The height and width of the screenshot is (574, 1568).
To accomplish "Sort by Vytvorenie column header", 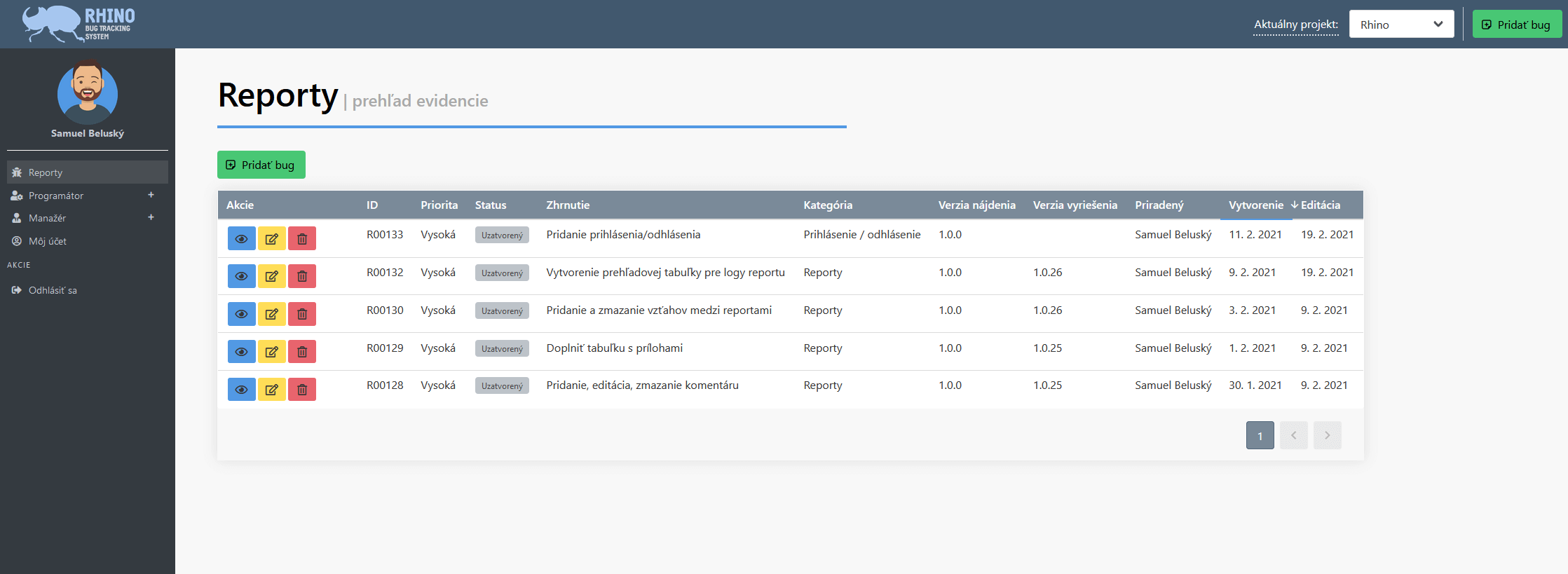I will pyautogui.click(x=1256, y=205).
